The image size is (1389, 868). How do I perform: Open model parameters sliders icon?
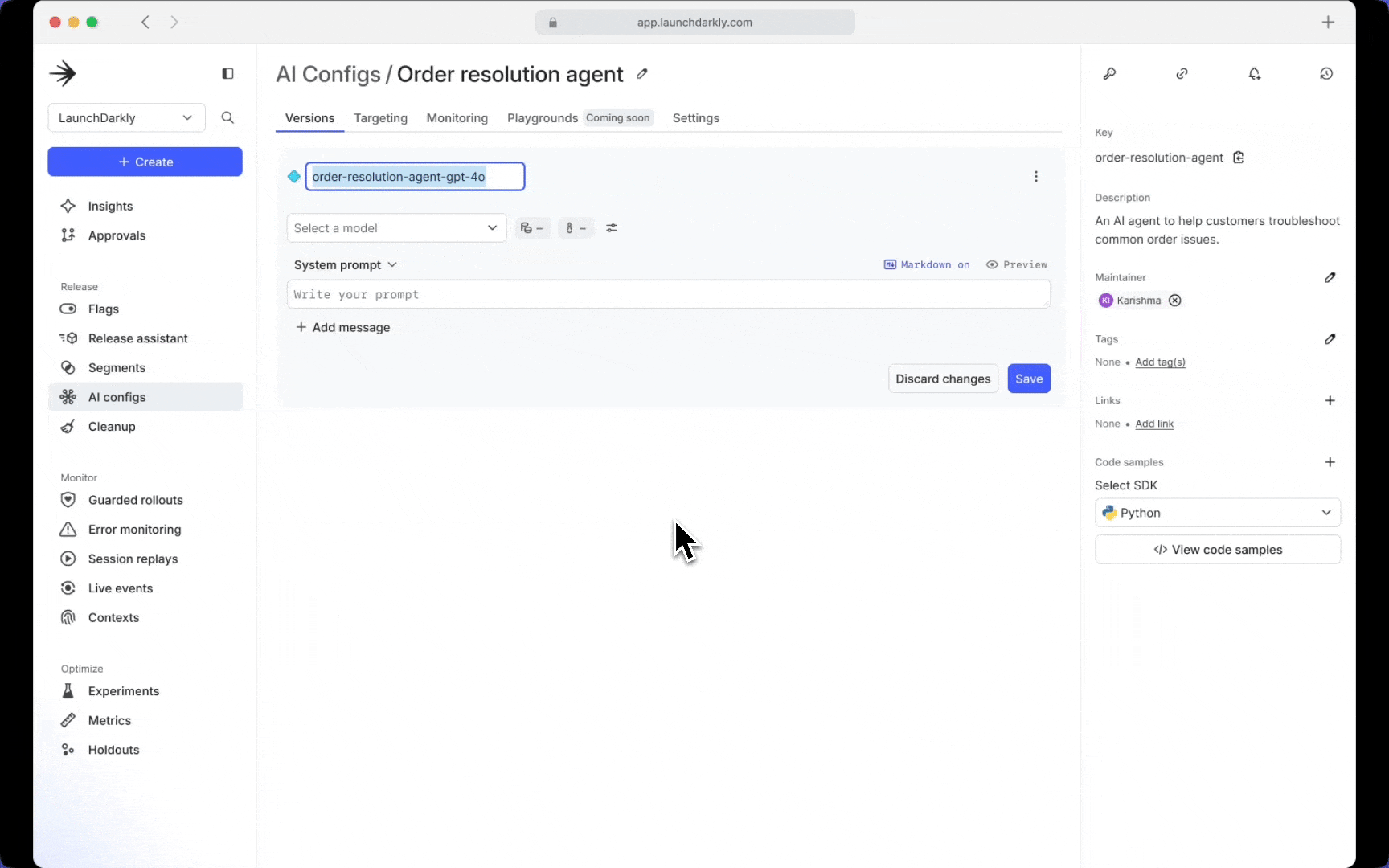click(x=612, y=228)
